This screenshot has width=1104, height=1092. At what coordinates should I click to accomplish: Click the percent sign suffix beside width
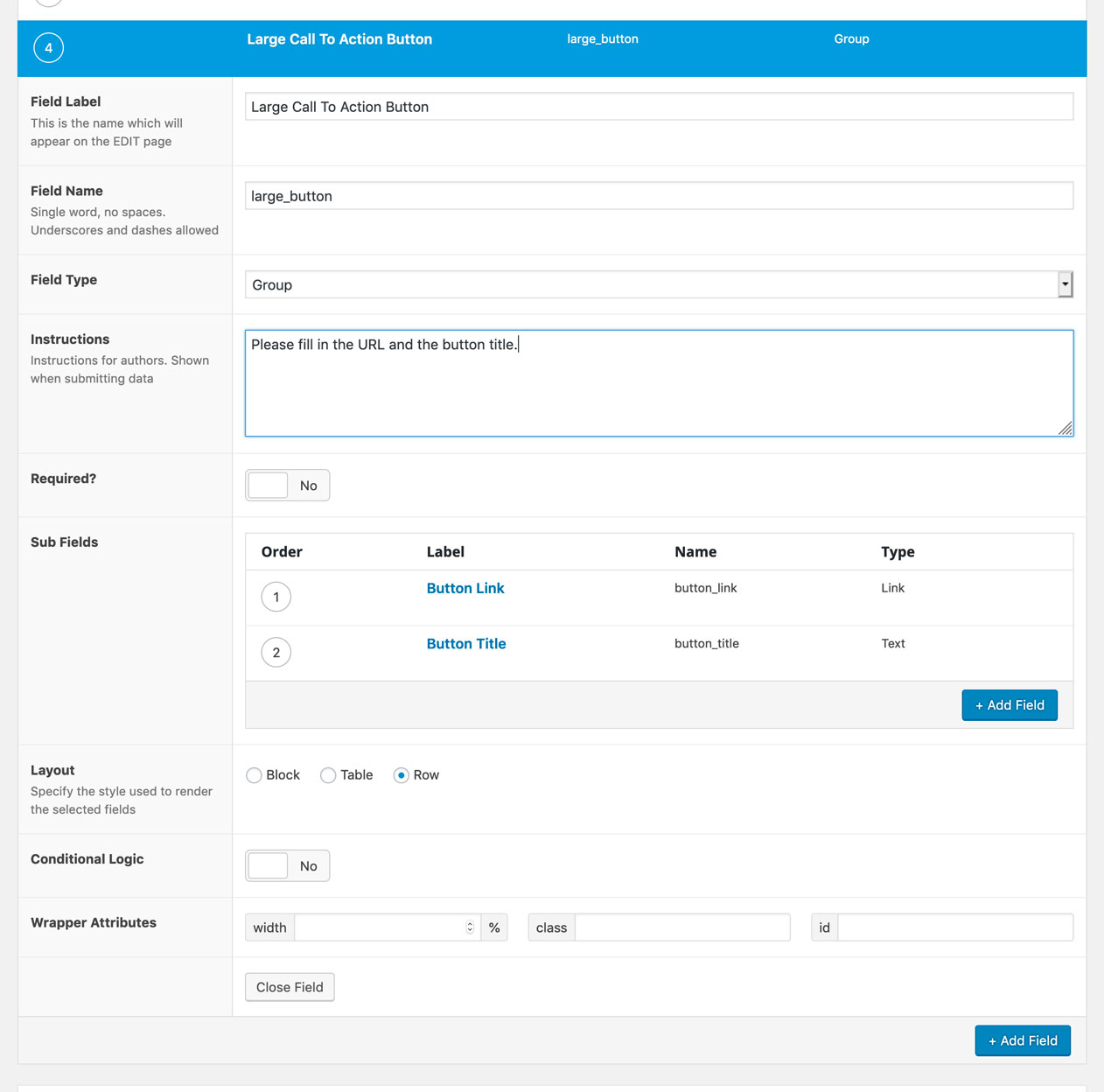tap(494, 927)
